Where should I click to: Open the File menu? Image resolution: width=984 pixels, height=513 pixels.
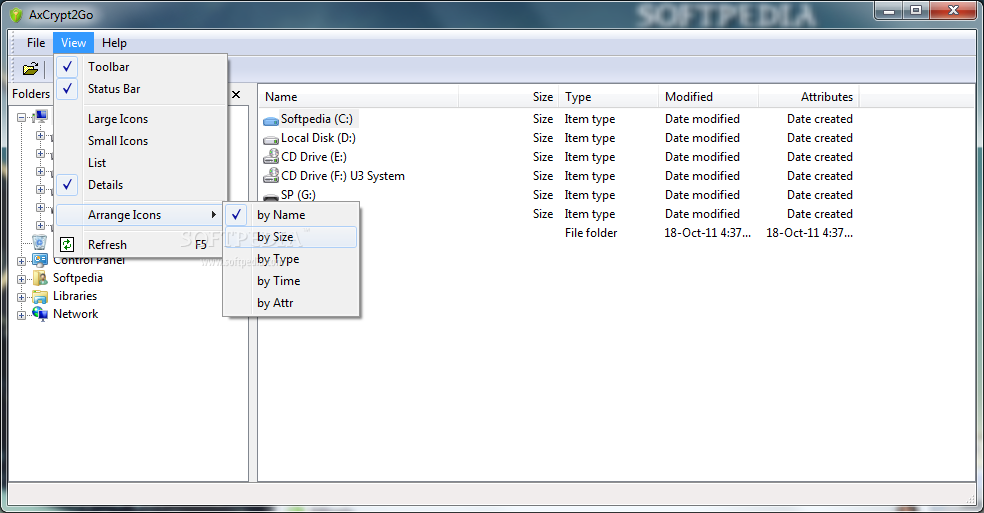point(36,43)
